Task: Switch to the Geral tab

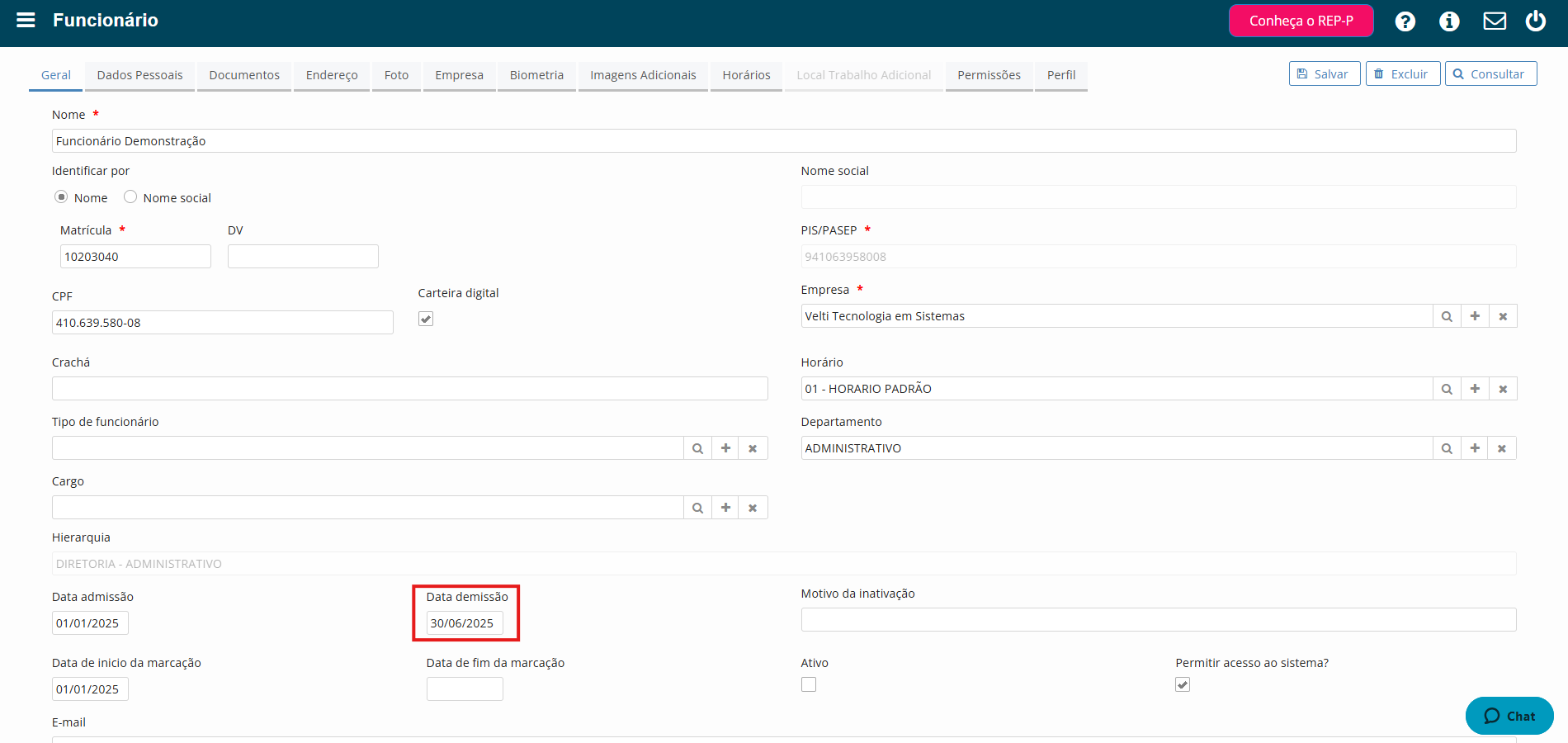Action: pyautogui.click(x=56, y=75)
